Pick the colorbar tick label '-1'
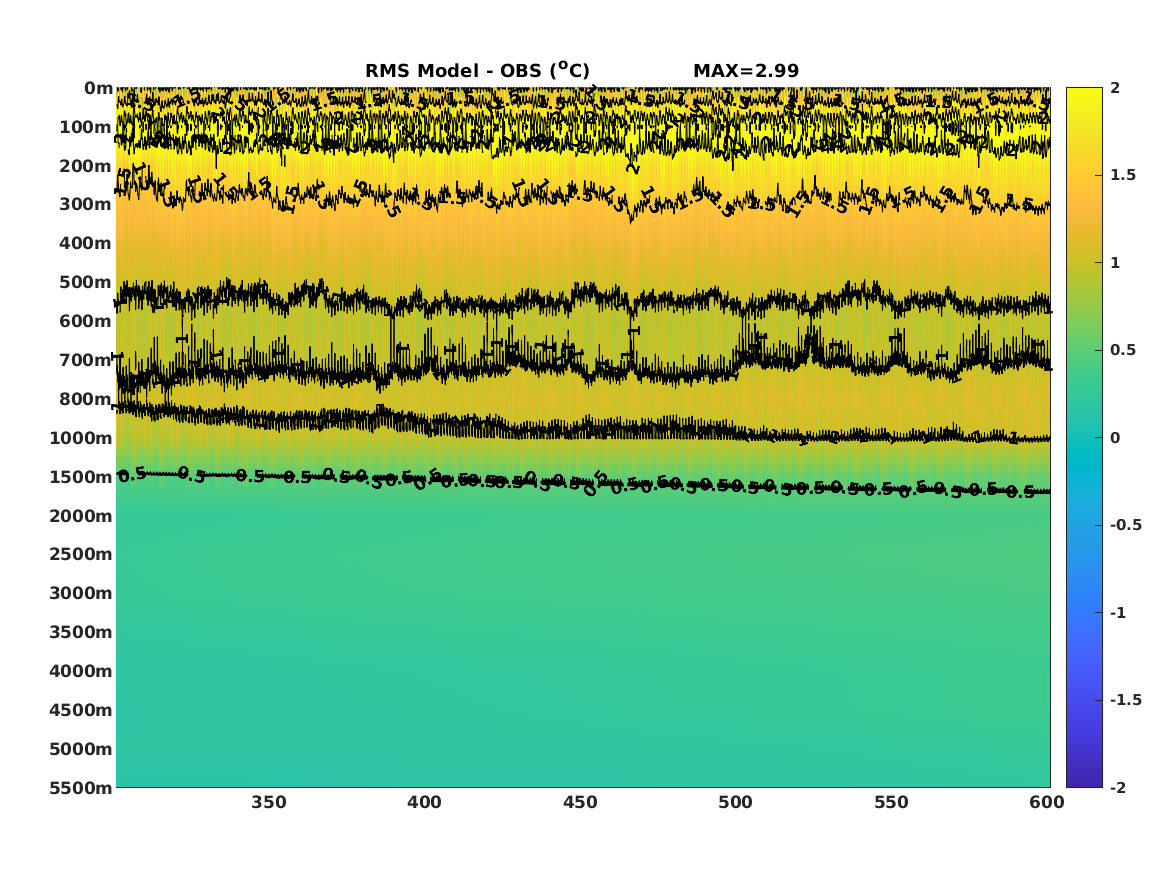Image resolution: width=1167 pixels, height=875 pixels. (1118, 612)
